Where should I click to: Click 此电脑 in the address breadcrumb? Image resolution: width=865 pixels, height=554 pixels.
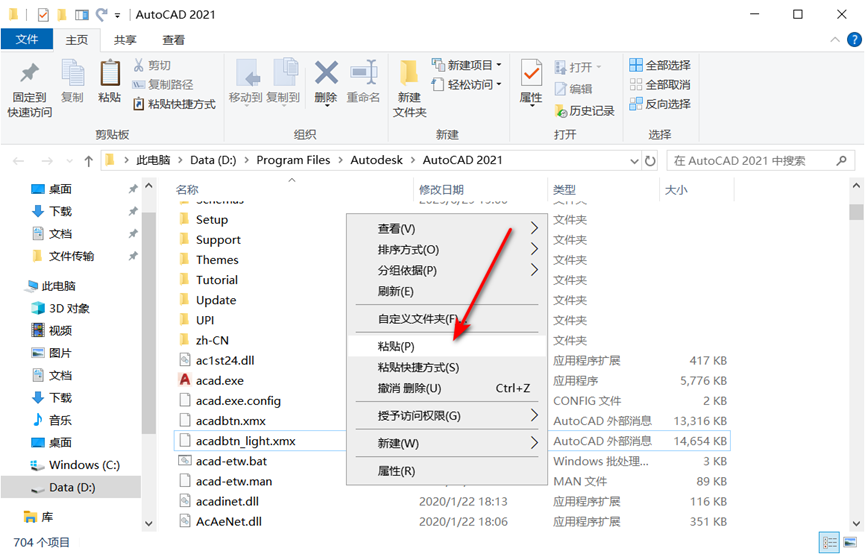pyautogui.click(x=153, y=160)
